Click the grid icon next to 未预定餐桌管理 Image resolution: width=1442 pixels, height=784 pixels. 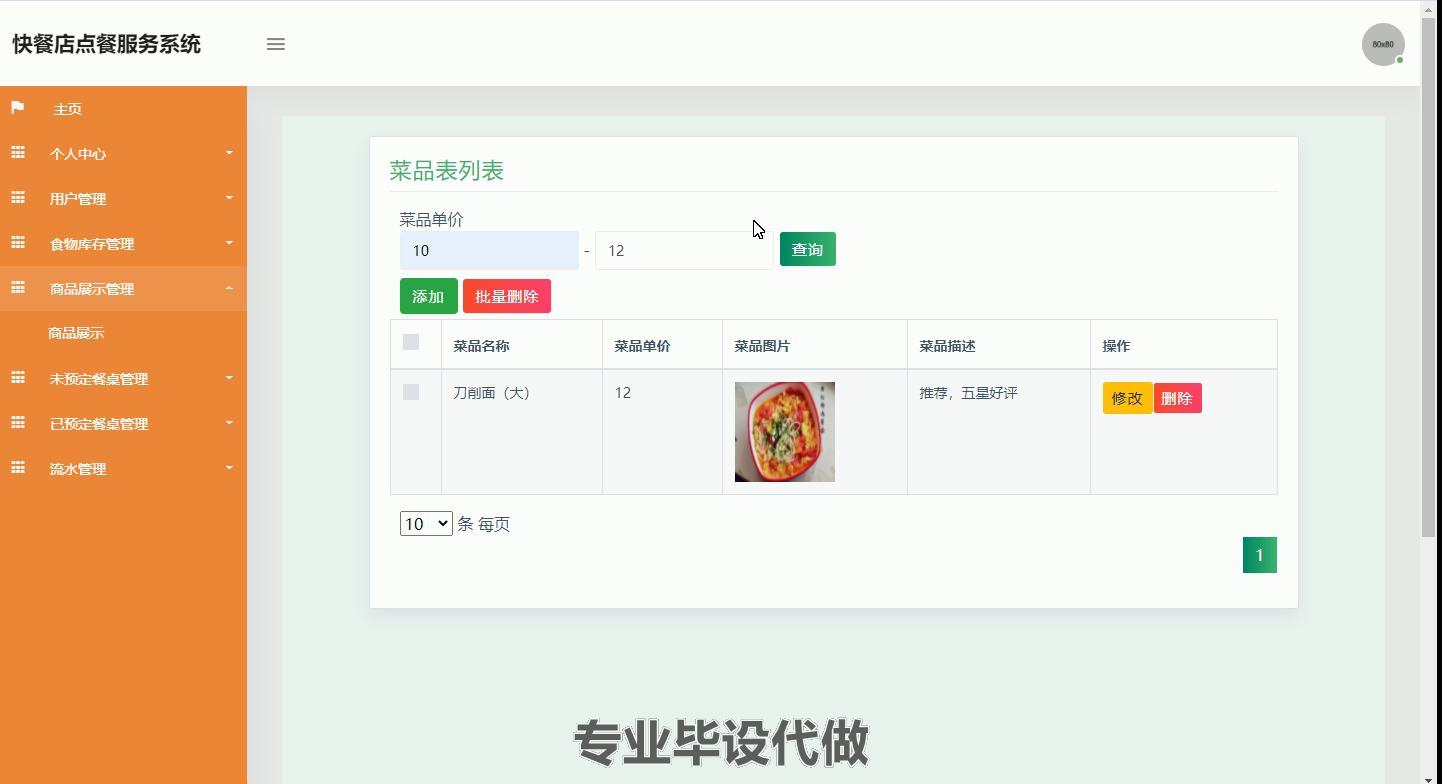pyautogui.click(x=18, y=378)
